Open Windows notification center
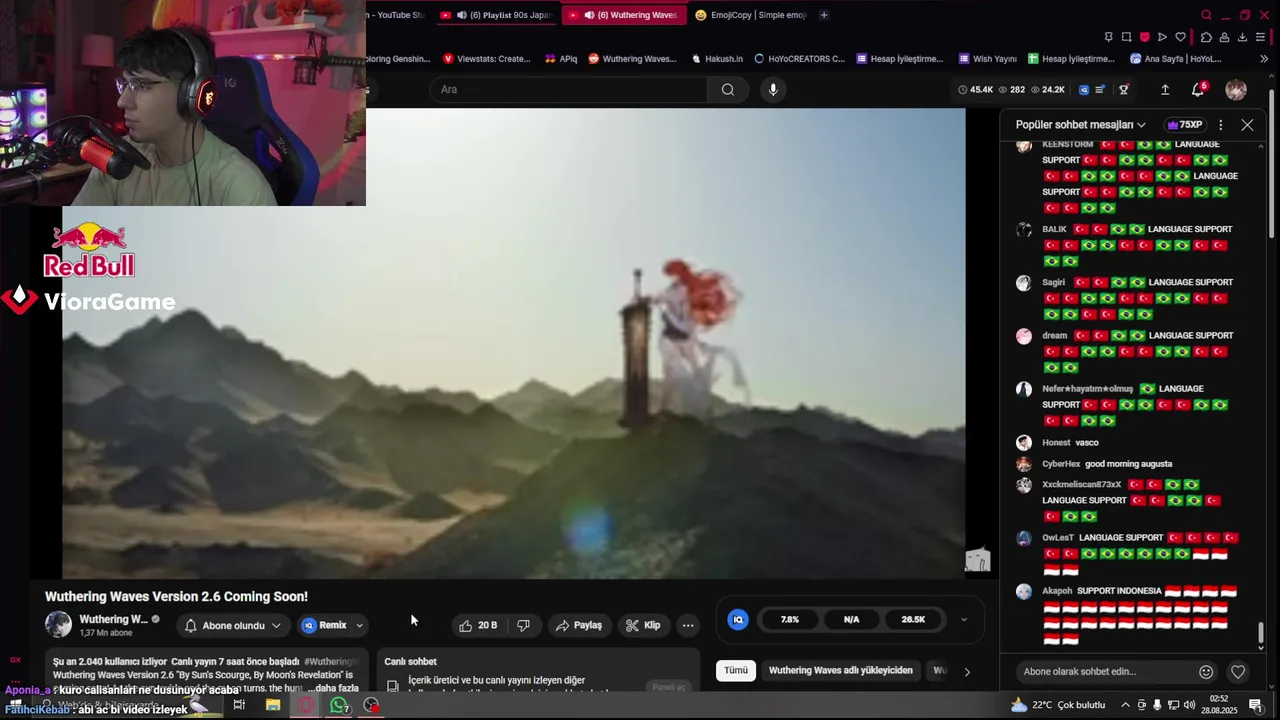1280x720 pixels. click(x=1256, y=705)
